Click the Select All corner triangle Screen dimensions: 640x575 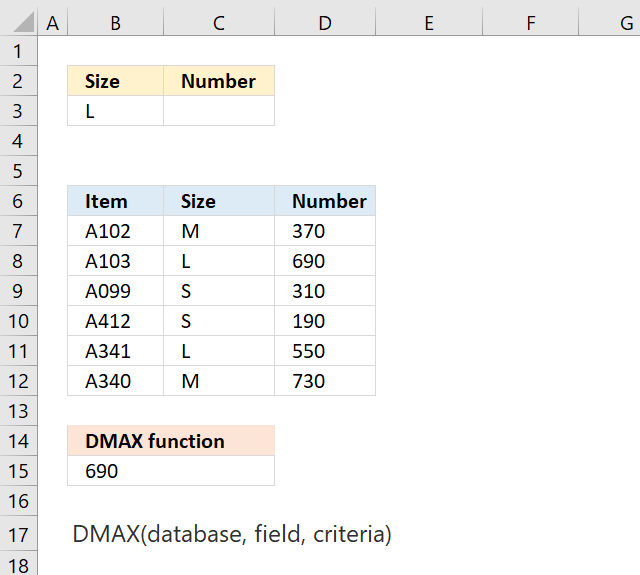click(23, 22)
